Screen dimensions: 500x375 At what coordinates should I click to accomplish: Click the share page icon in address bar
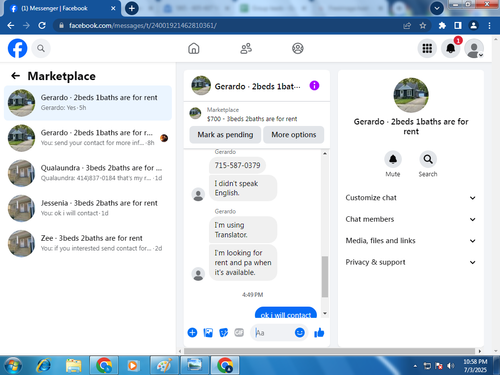(407, 26)
